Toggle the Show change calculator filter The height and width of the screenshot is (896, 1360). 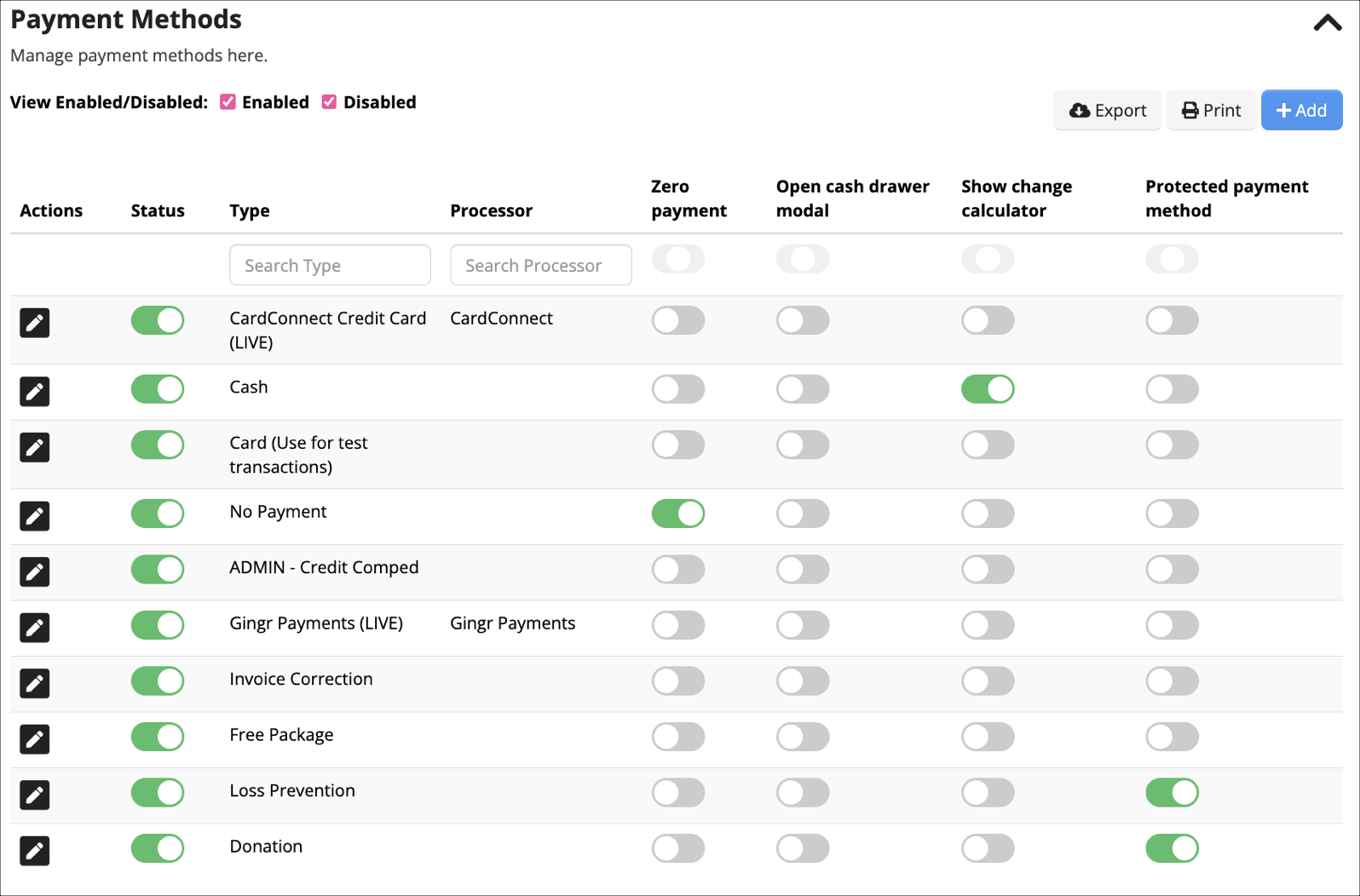pyautogui.click(x=988, y=259)
